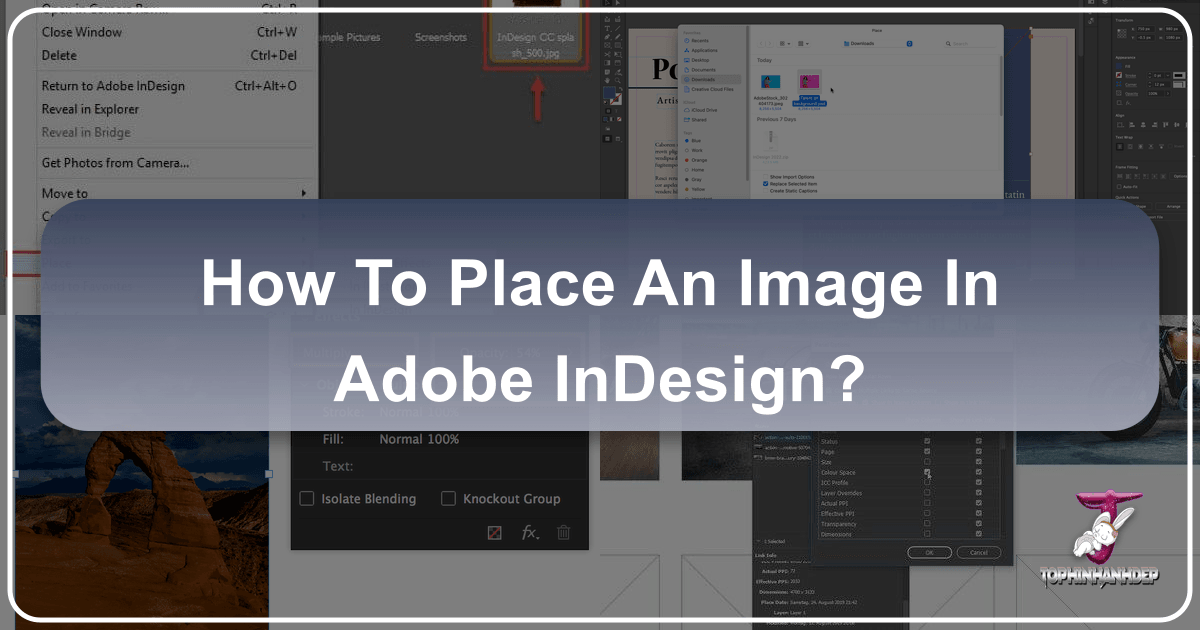Screen dimensions: 1200x630
Task: Uncheck Replace Selected Item
Action: pos(765,184)
